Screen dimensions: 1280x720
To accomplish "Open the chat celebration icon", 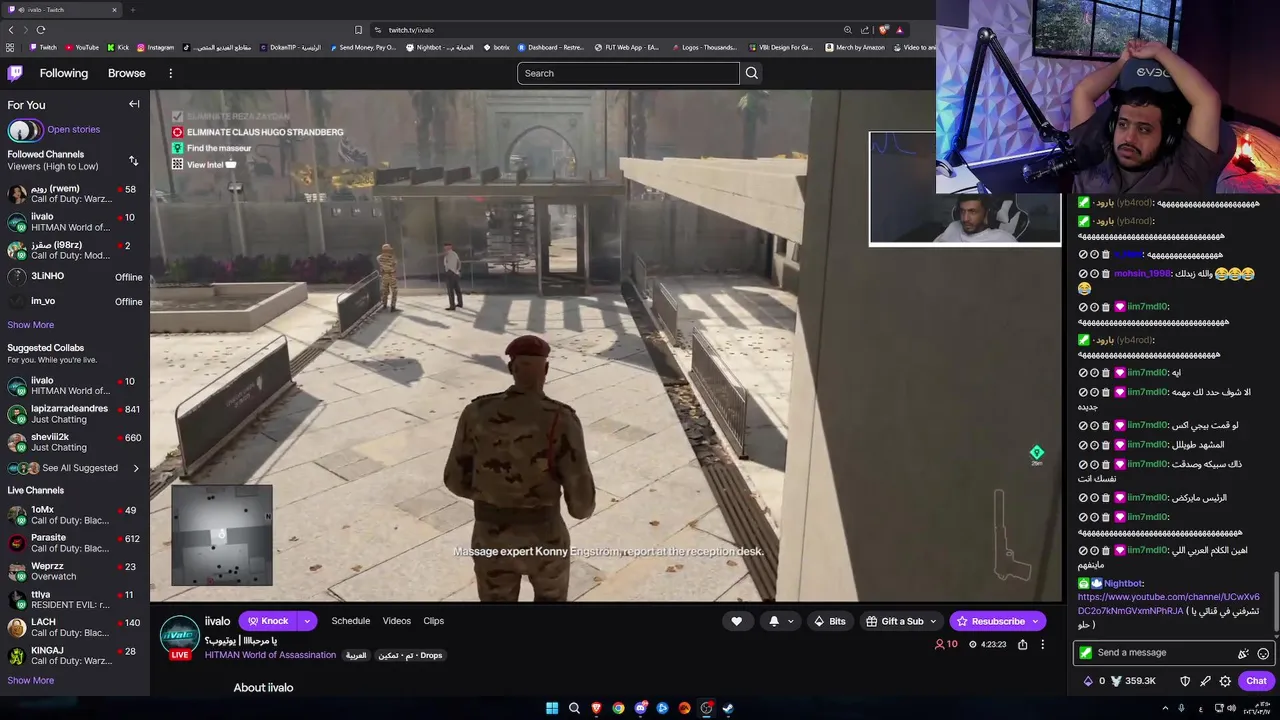I will click(x=1243, y=653).
